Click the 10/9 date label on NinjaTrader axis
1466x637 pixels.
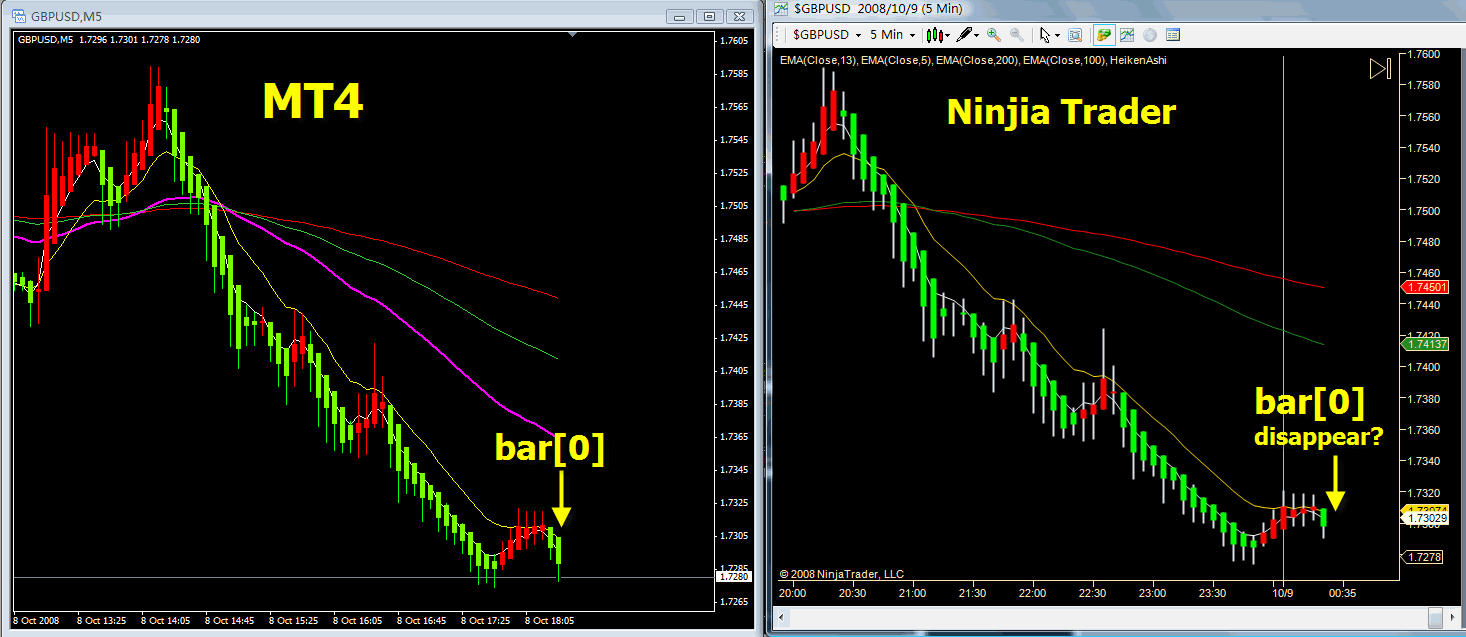coord(1281,593)
